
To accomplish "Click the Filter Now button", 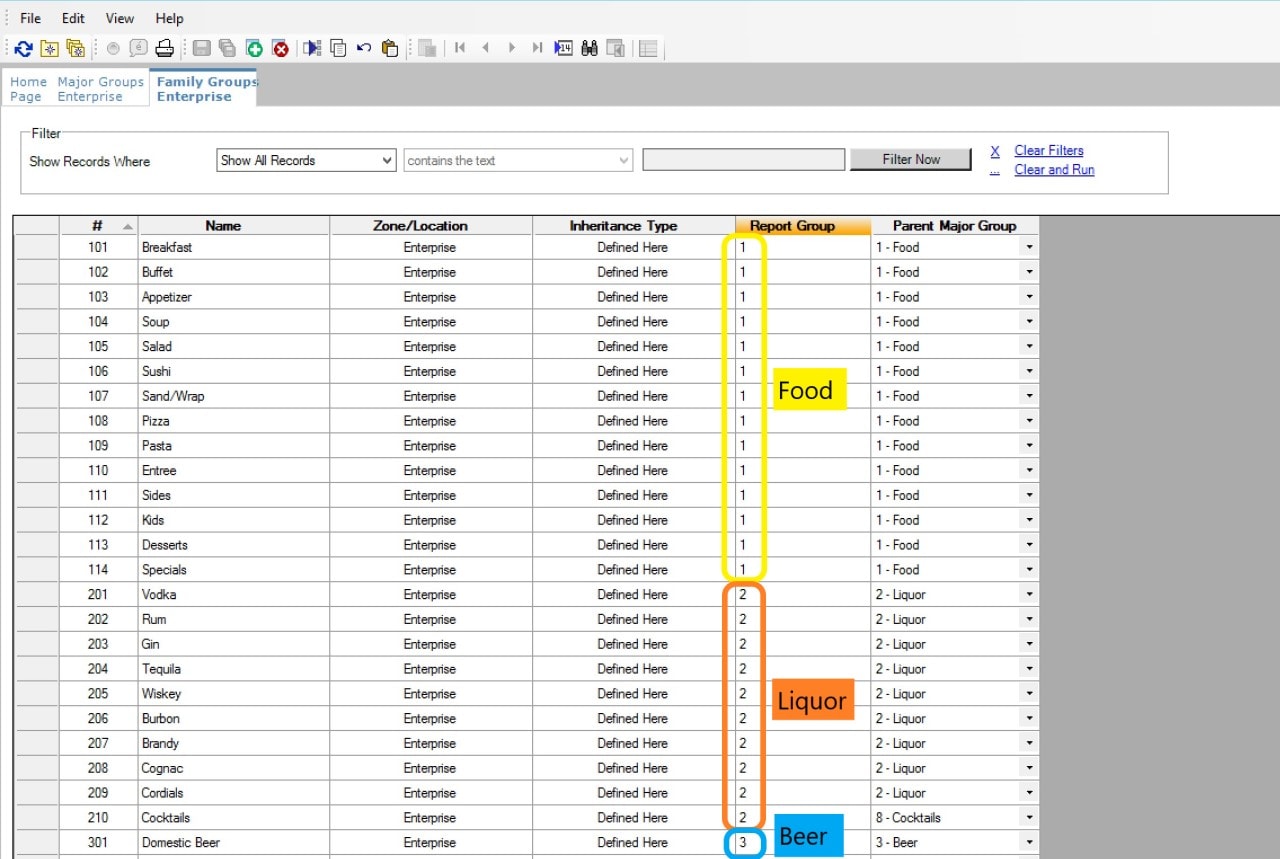I will (911, 159).
